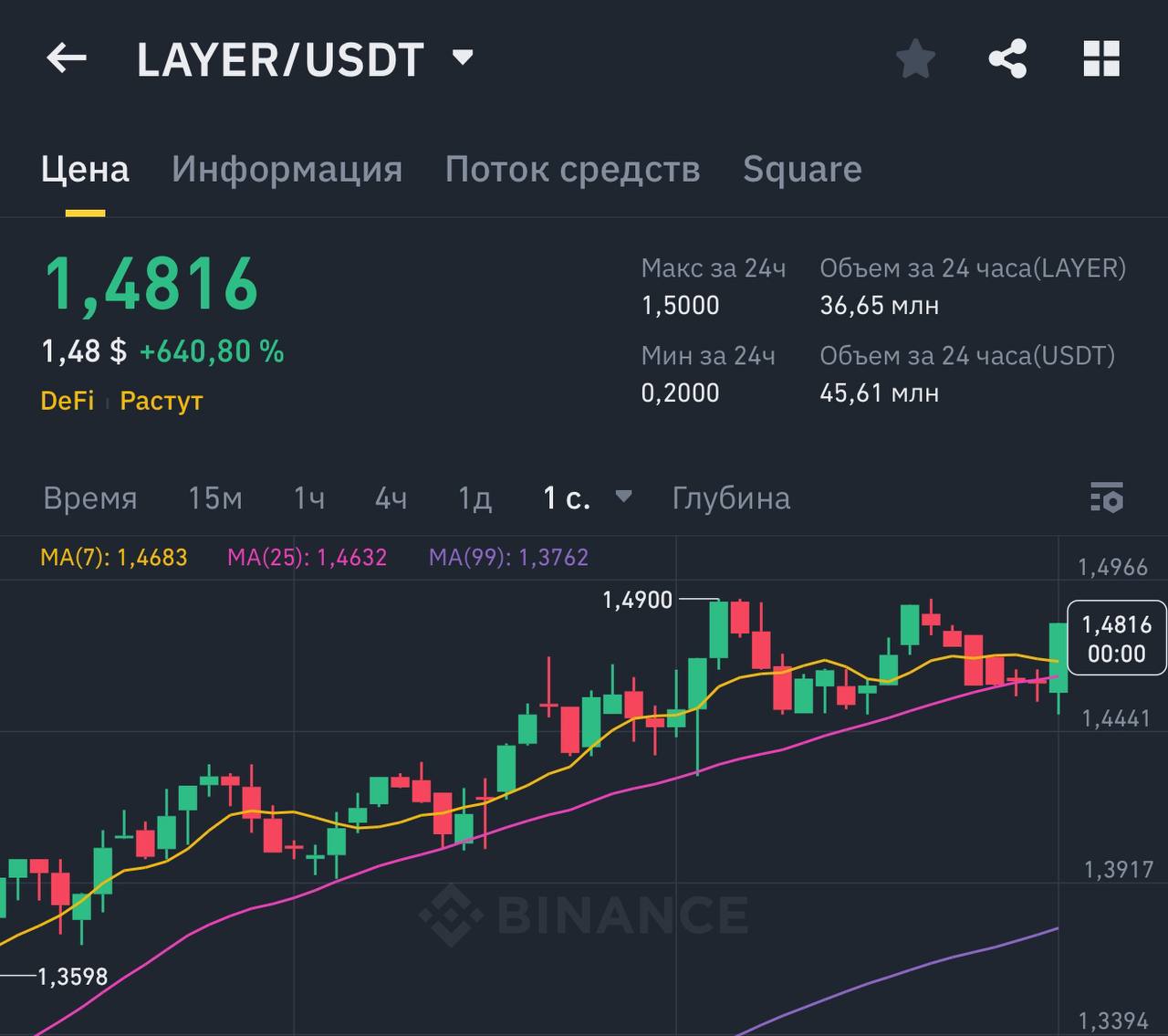Tap the Растут tag

(162, 401)
